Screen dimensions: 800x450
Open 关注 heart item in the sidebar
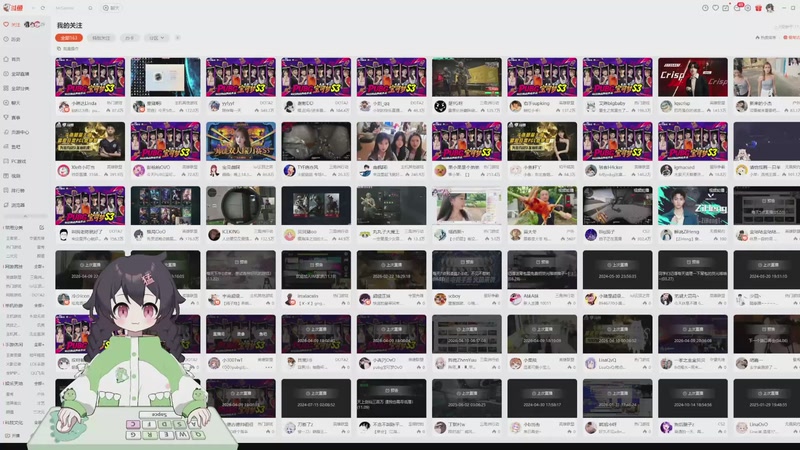click(x=12, y=24)
